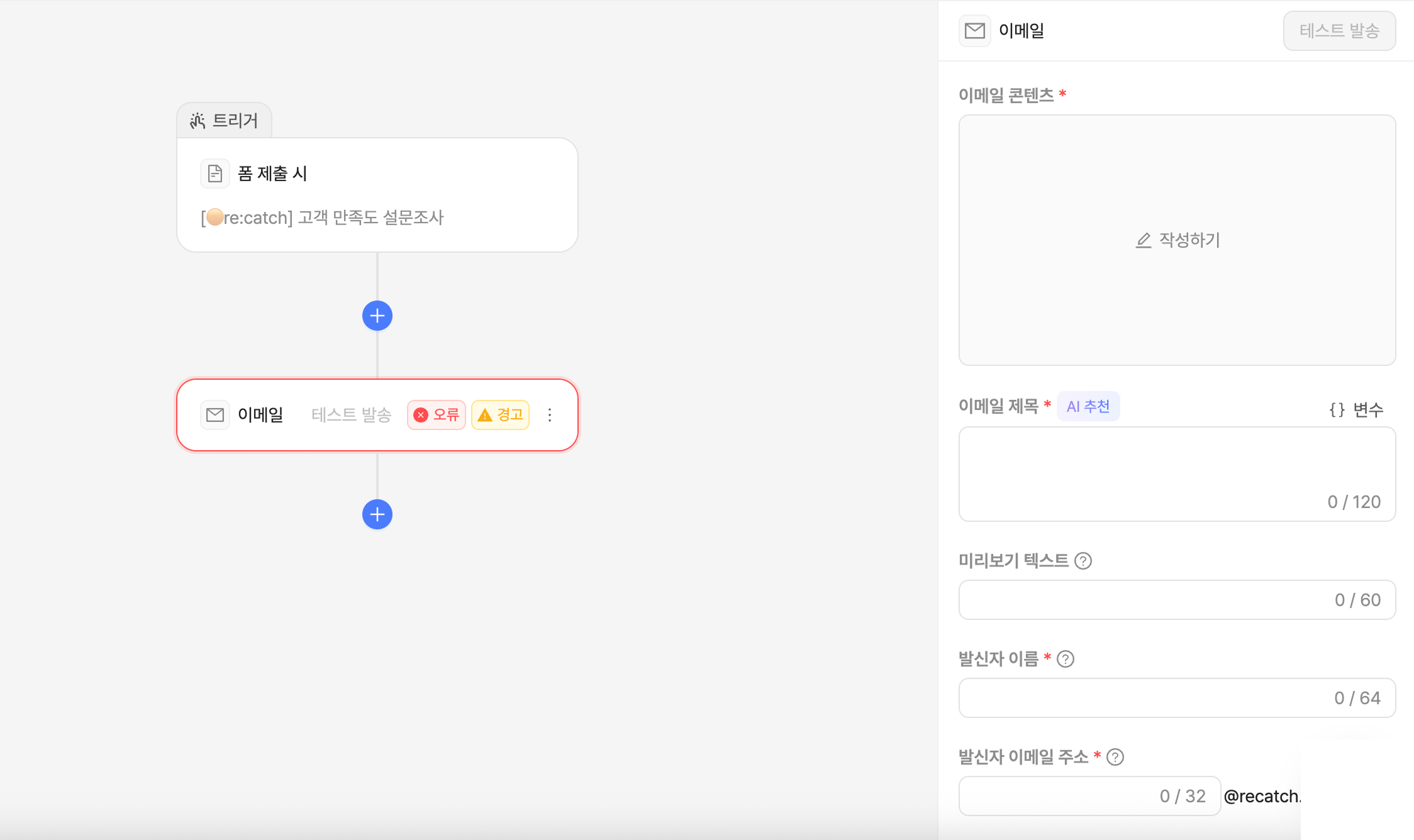Screen dimensions: 1414x840
Task: Click the form document icon in trigger card
Action: pyautogui.click(x=215, y=174)
